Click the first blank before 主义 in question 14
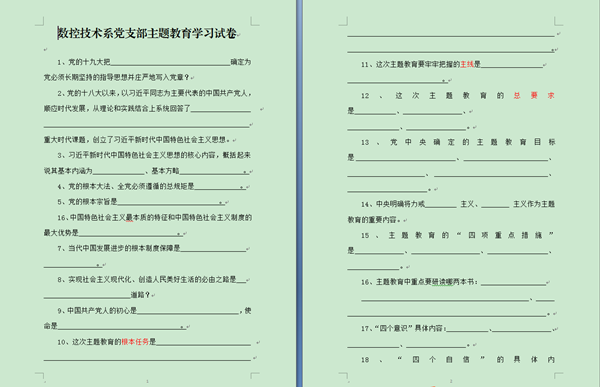600x387 pixels. pos(441,205)
